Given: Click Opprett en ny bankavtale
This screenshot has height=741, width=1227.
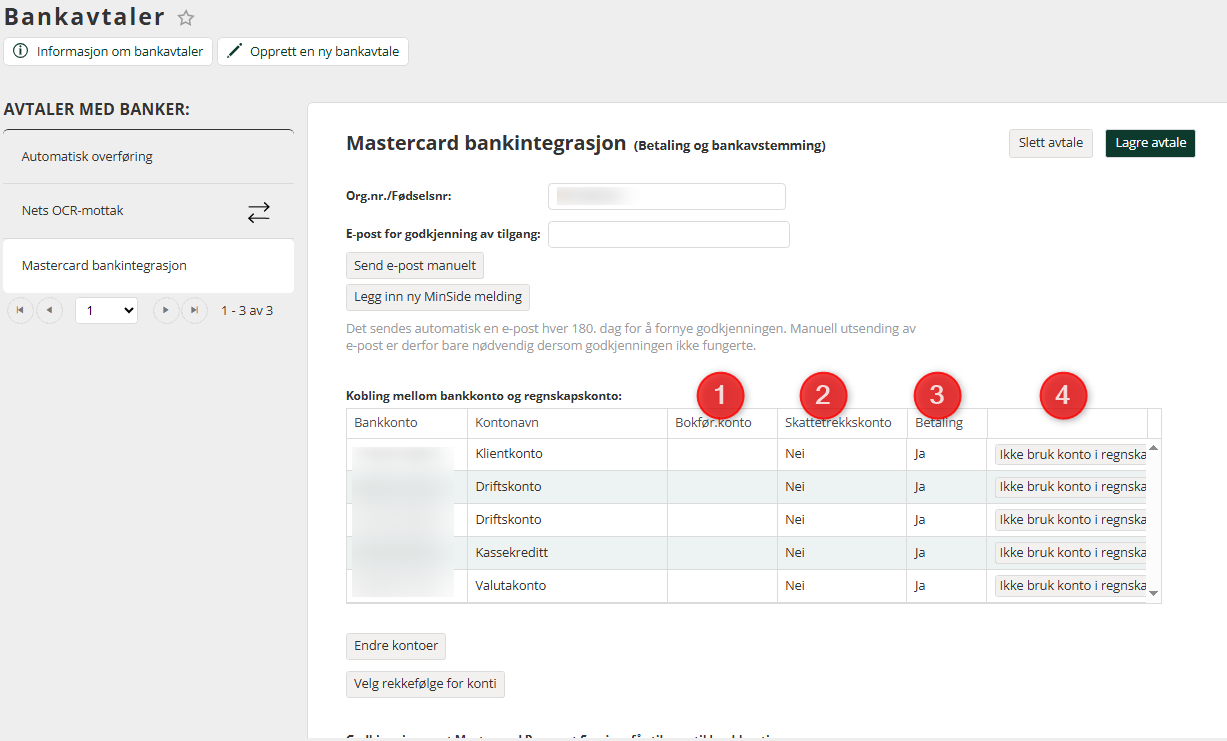Looking at the screenshot, I should point(313,51).
